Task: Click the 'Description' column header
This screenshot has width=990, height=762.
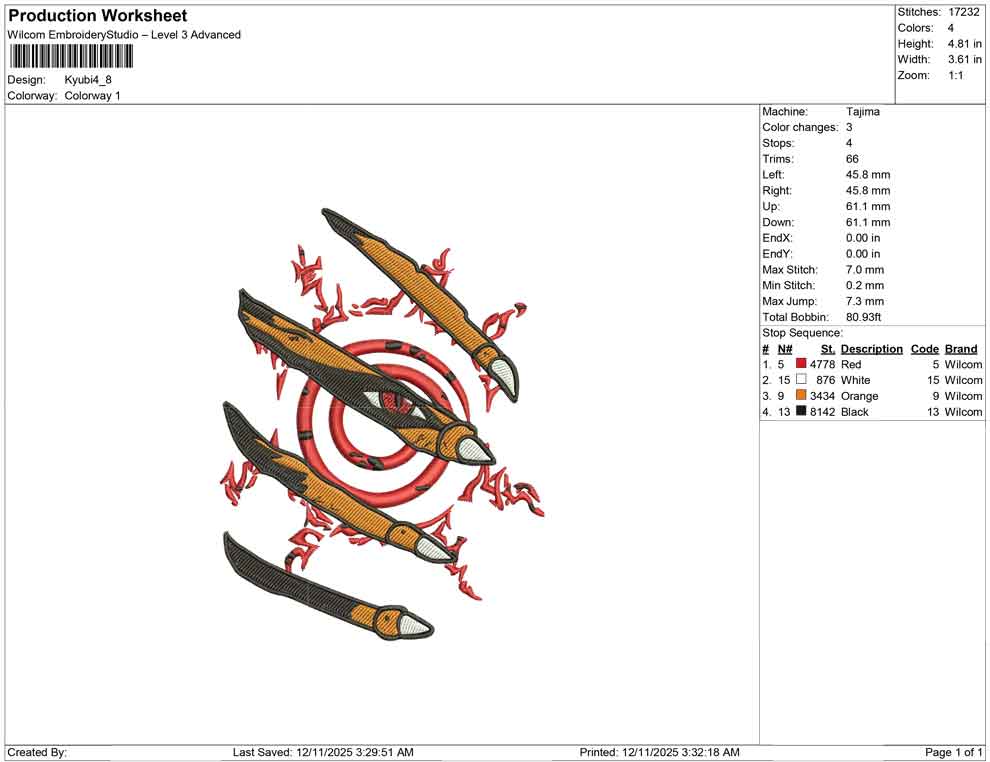Action: click(872, 348)
